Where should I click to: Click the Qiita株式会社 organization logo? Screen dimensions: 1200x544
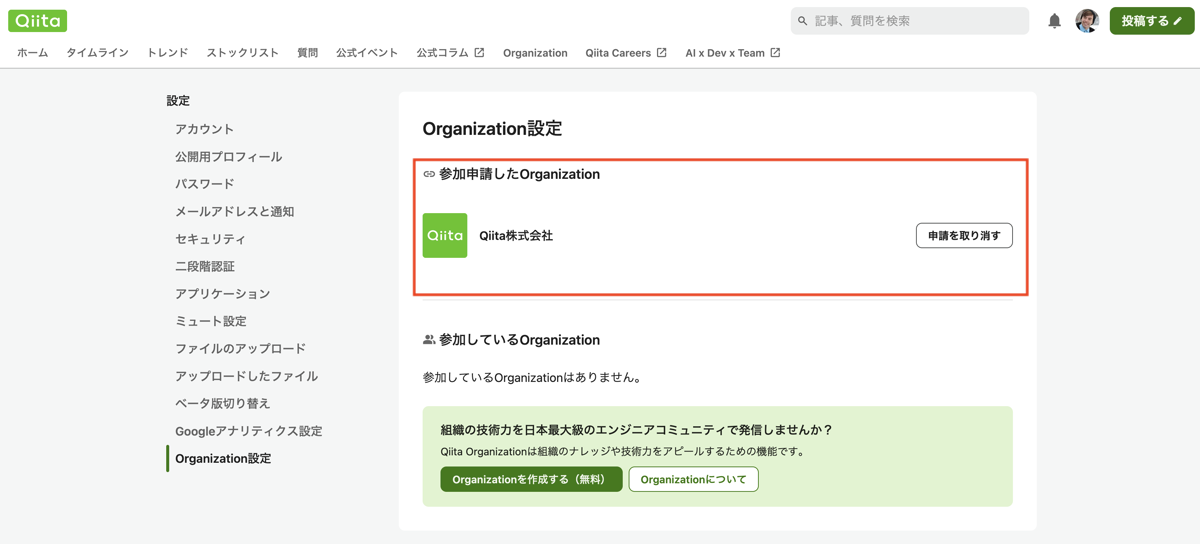click(445, 236)
